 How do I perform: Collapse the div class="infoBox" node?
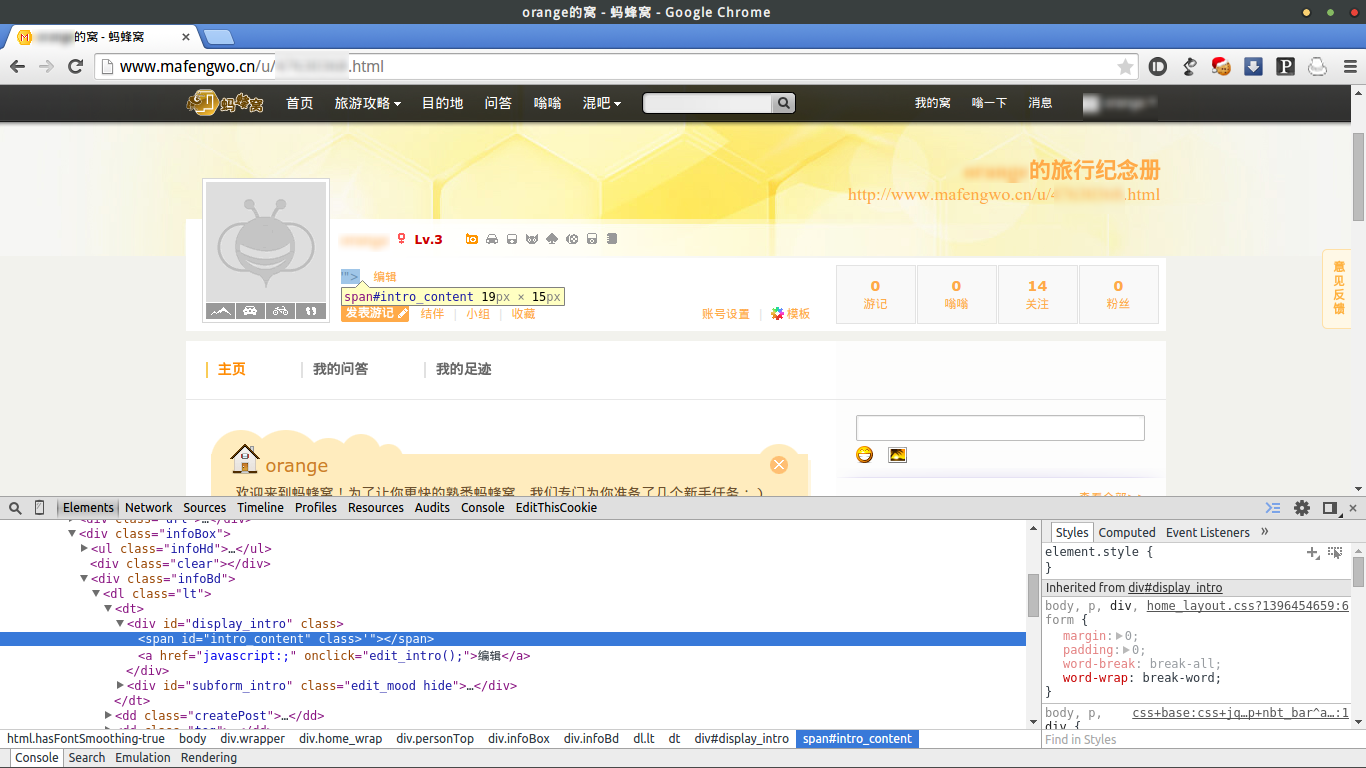click(72, 534)
